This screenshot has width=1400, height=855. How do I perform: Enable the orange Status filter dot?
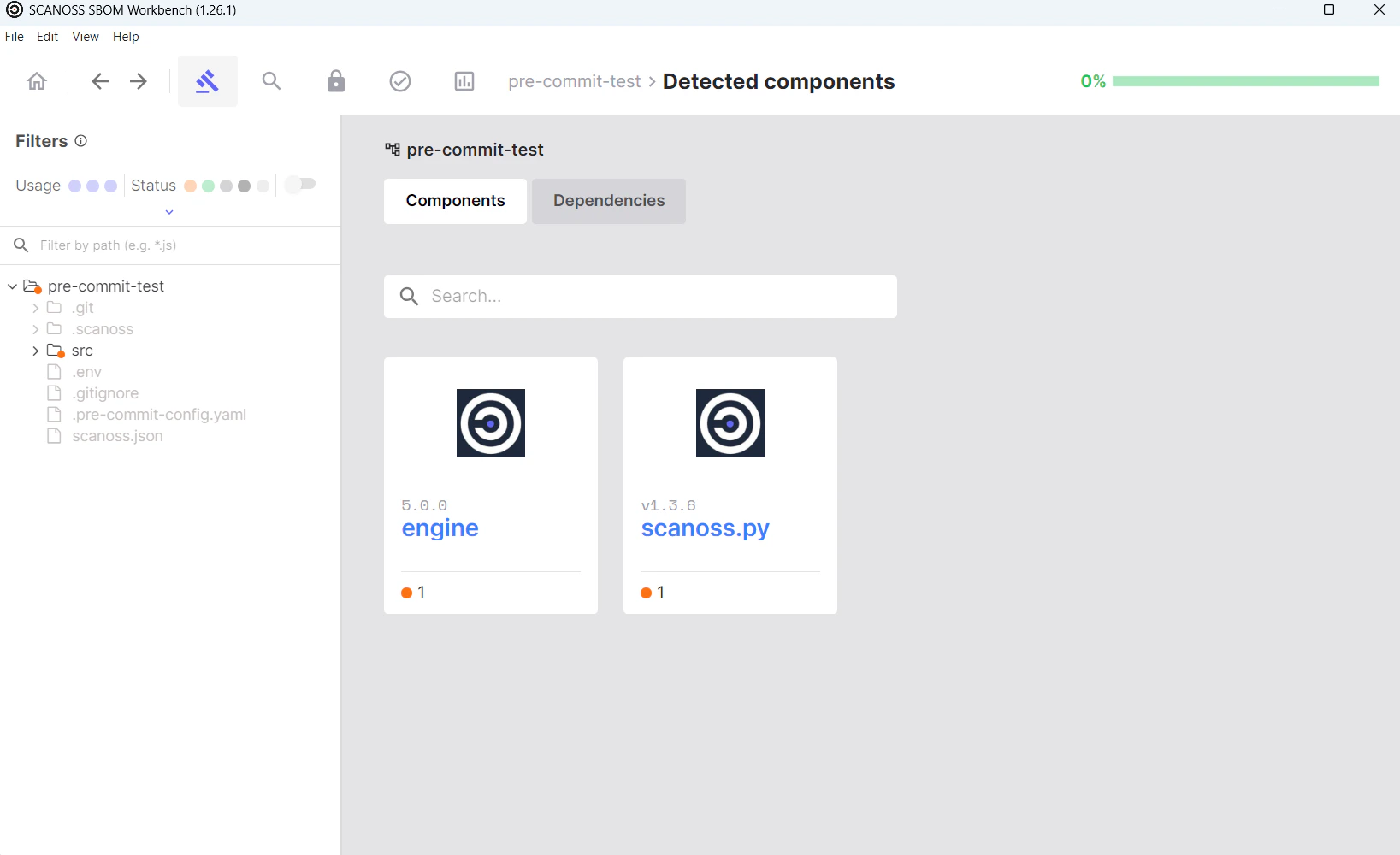pos(190,186)
